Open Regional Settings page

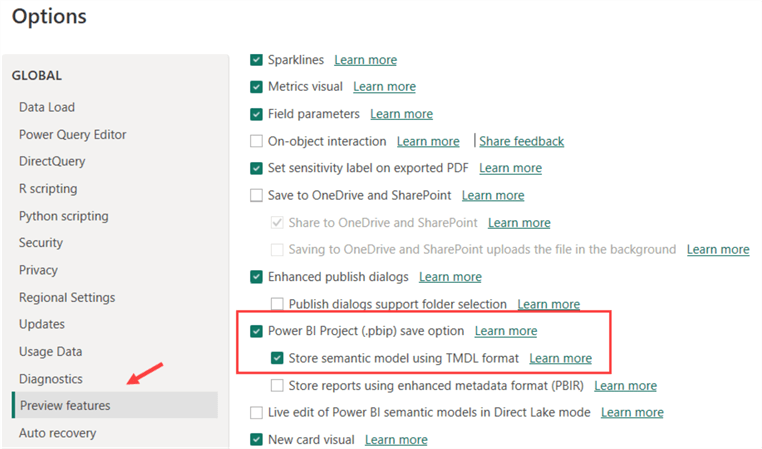coord(67,297)
